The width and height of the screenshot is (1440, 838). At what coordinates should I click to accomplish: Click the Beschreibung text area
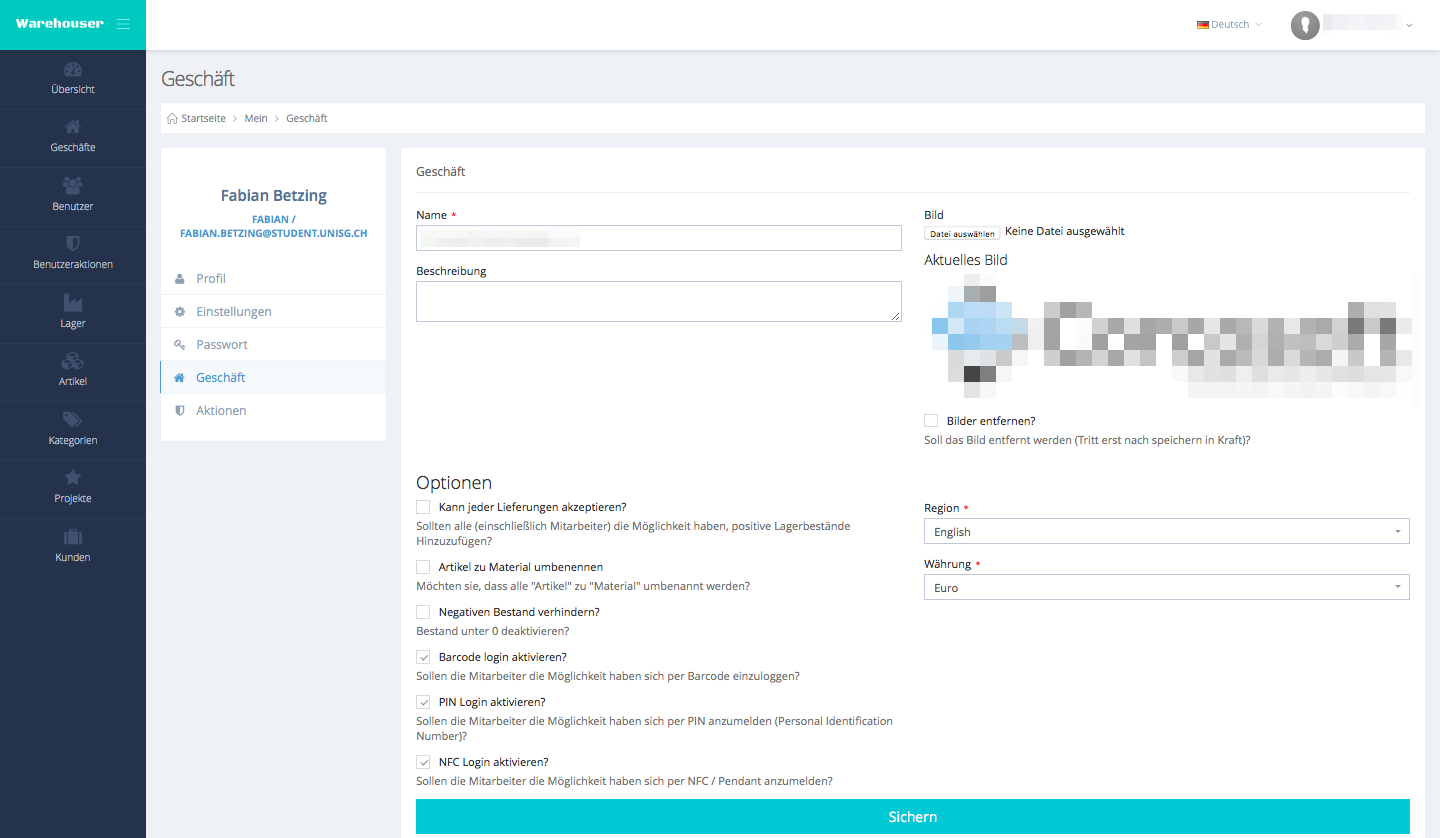[658, 301]
